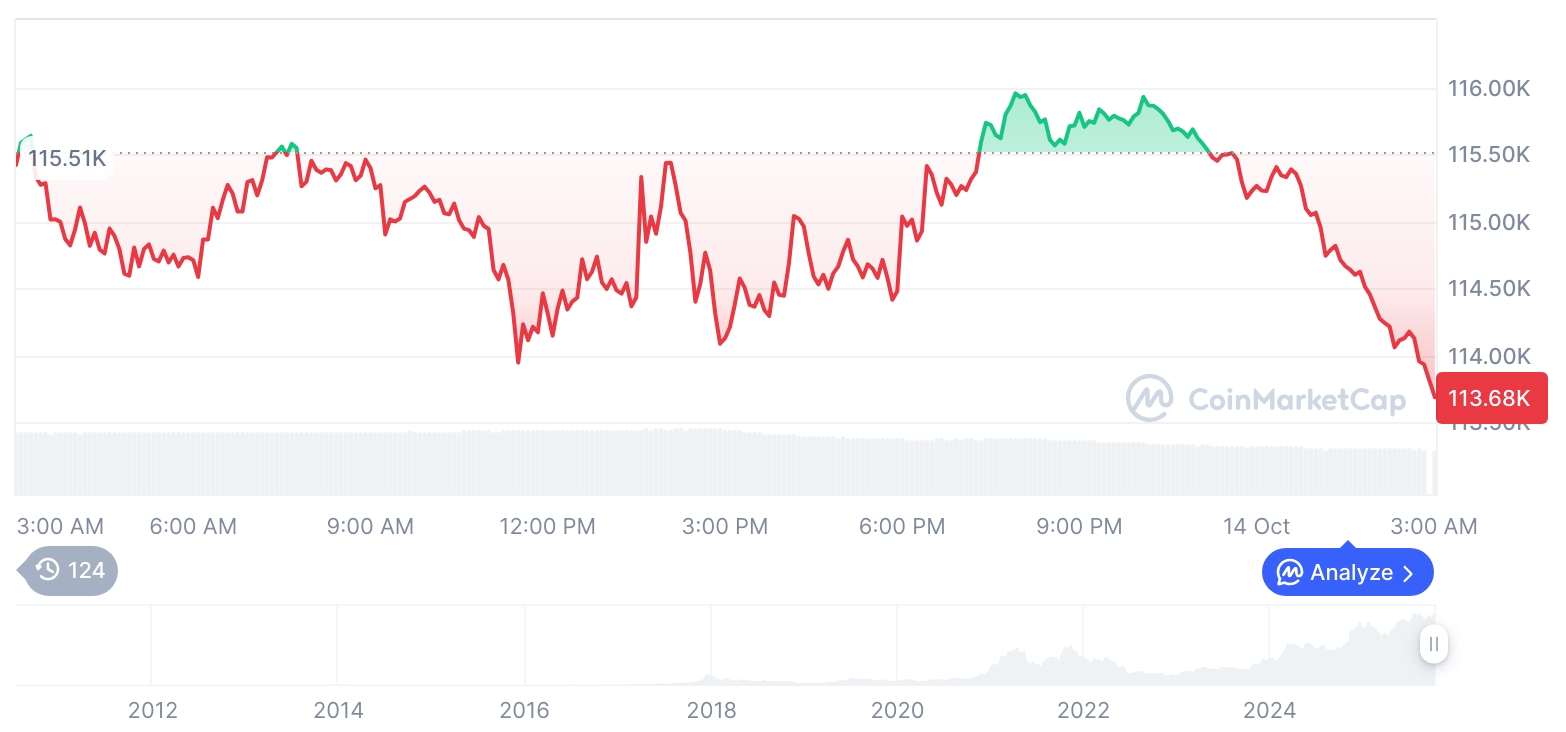Click the history clock icon
The width and height of the screenshot is (1566, 732).
(47, 571)
